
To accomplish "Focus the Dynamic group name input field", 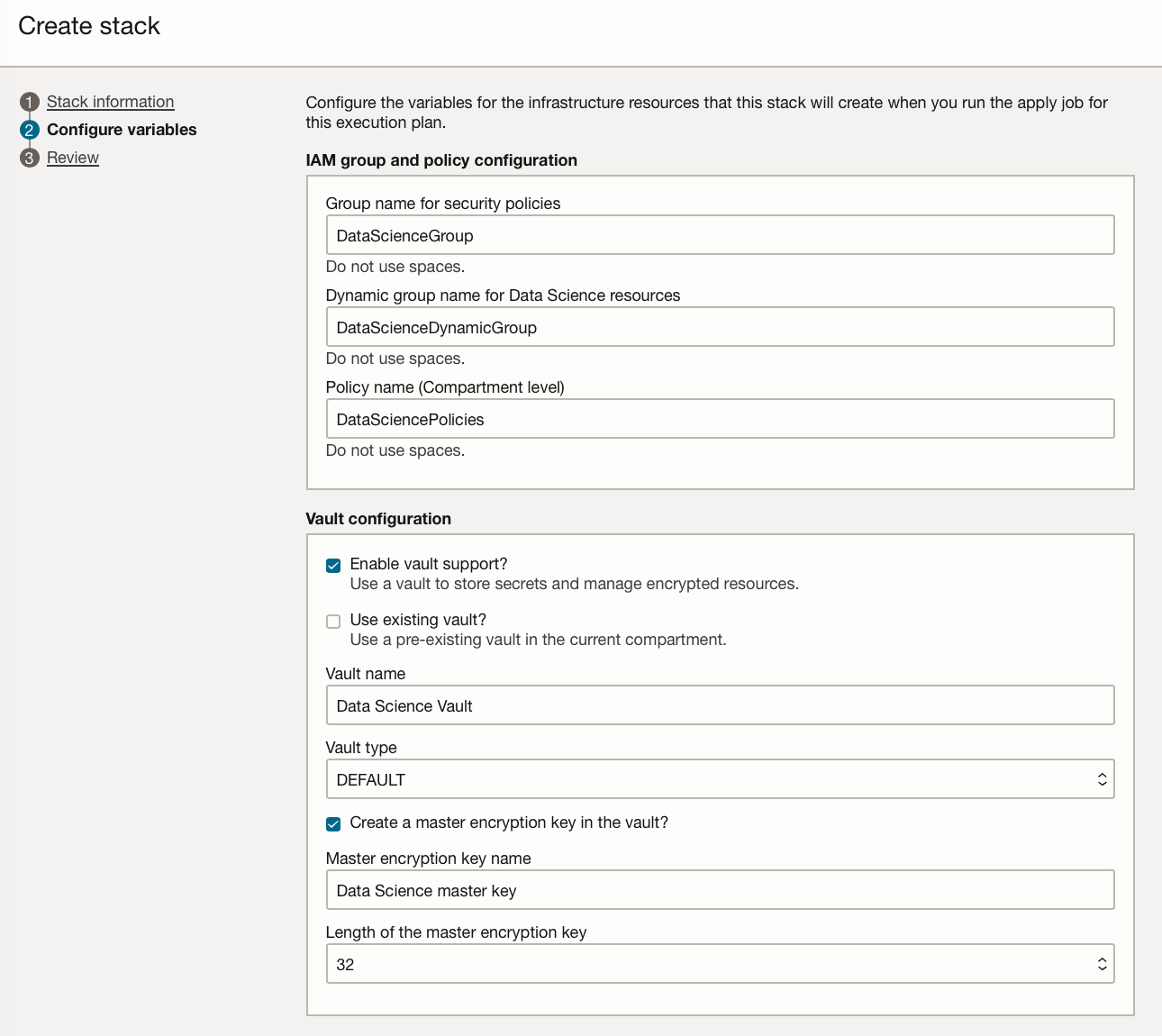I will [719, 327].
